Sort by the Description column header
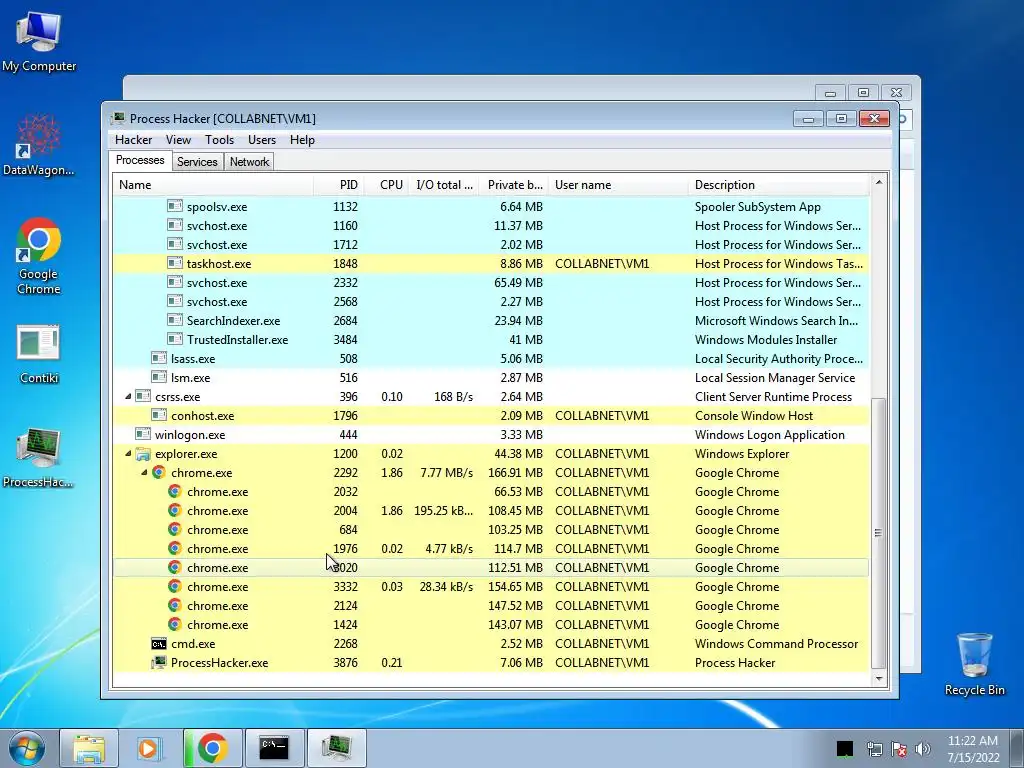The width and height of the screenshot is (1024, 768). 779,185
